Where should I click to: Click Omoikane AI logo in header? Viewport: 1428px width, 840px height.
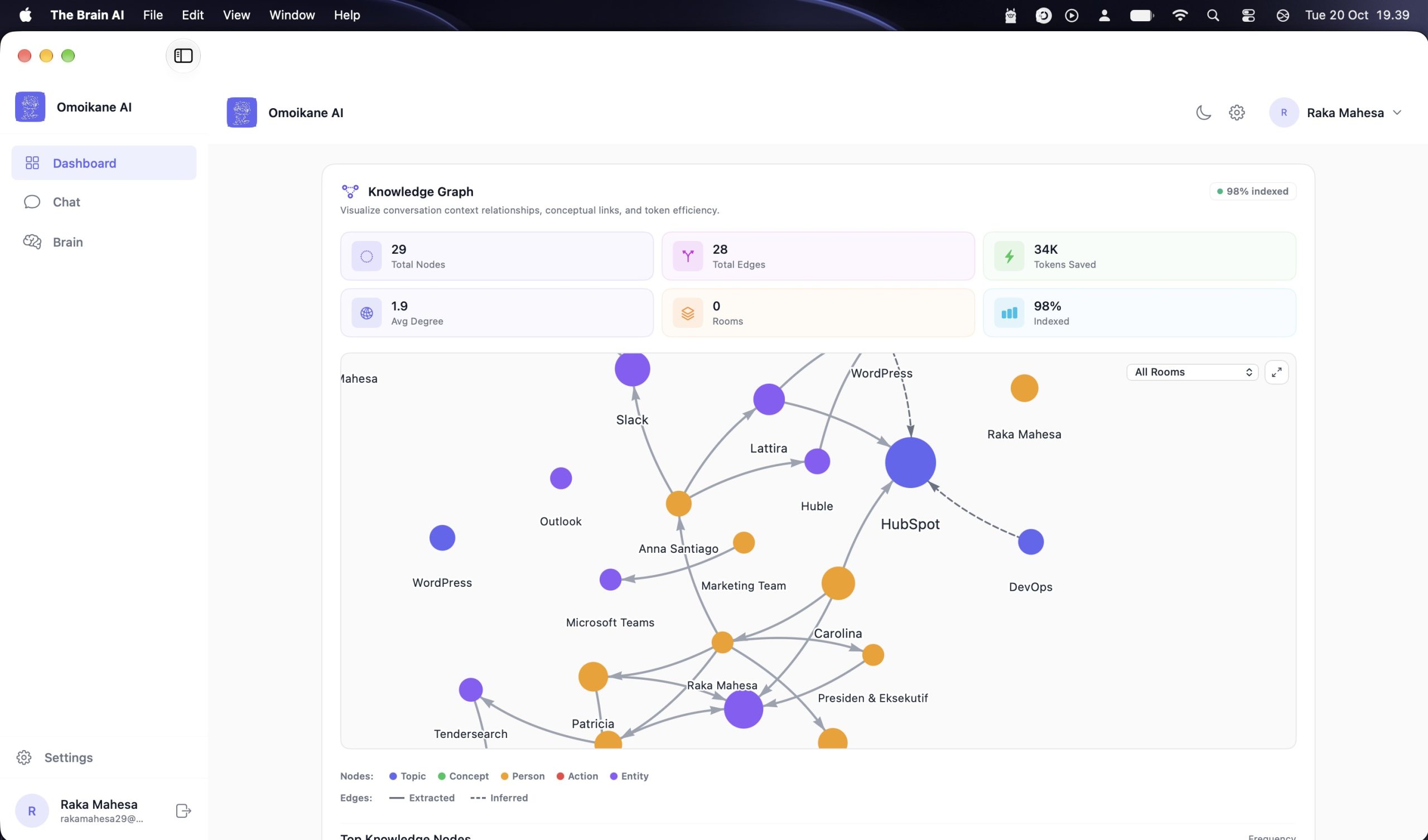[242, 113]
